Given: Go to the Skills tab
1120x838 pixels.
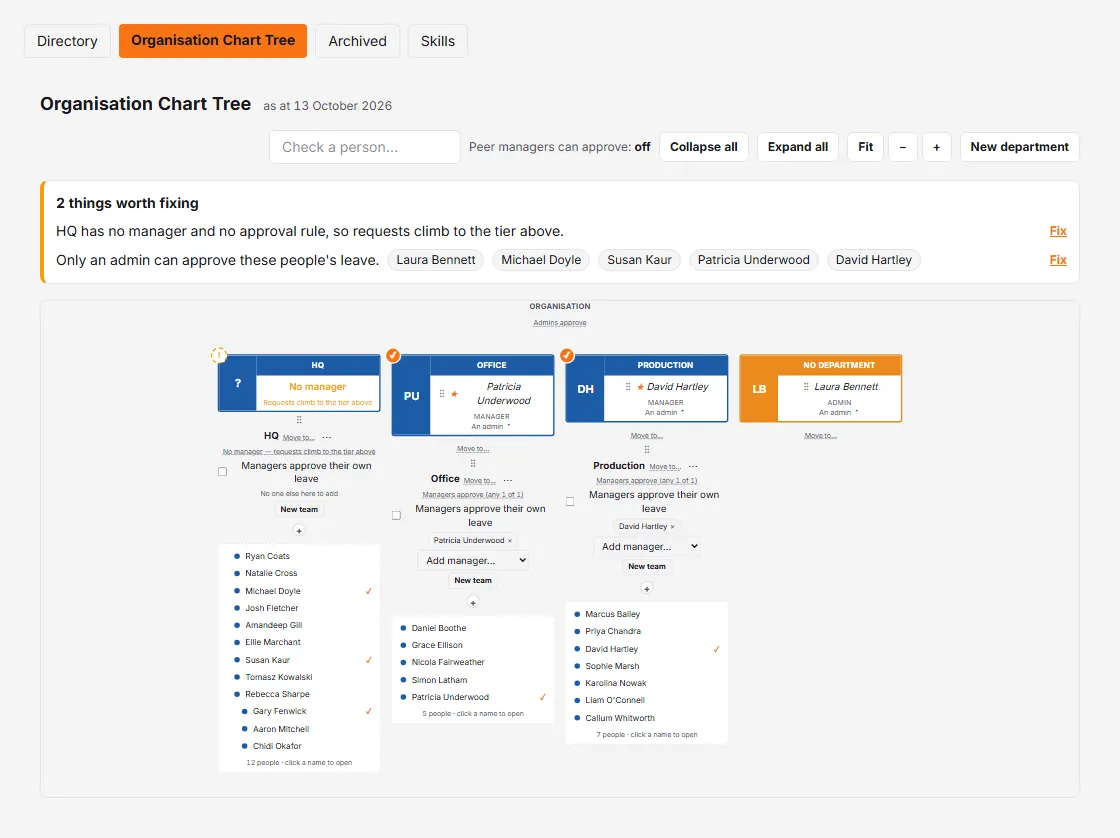Looking at the screenshot, I should point(438,41).
